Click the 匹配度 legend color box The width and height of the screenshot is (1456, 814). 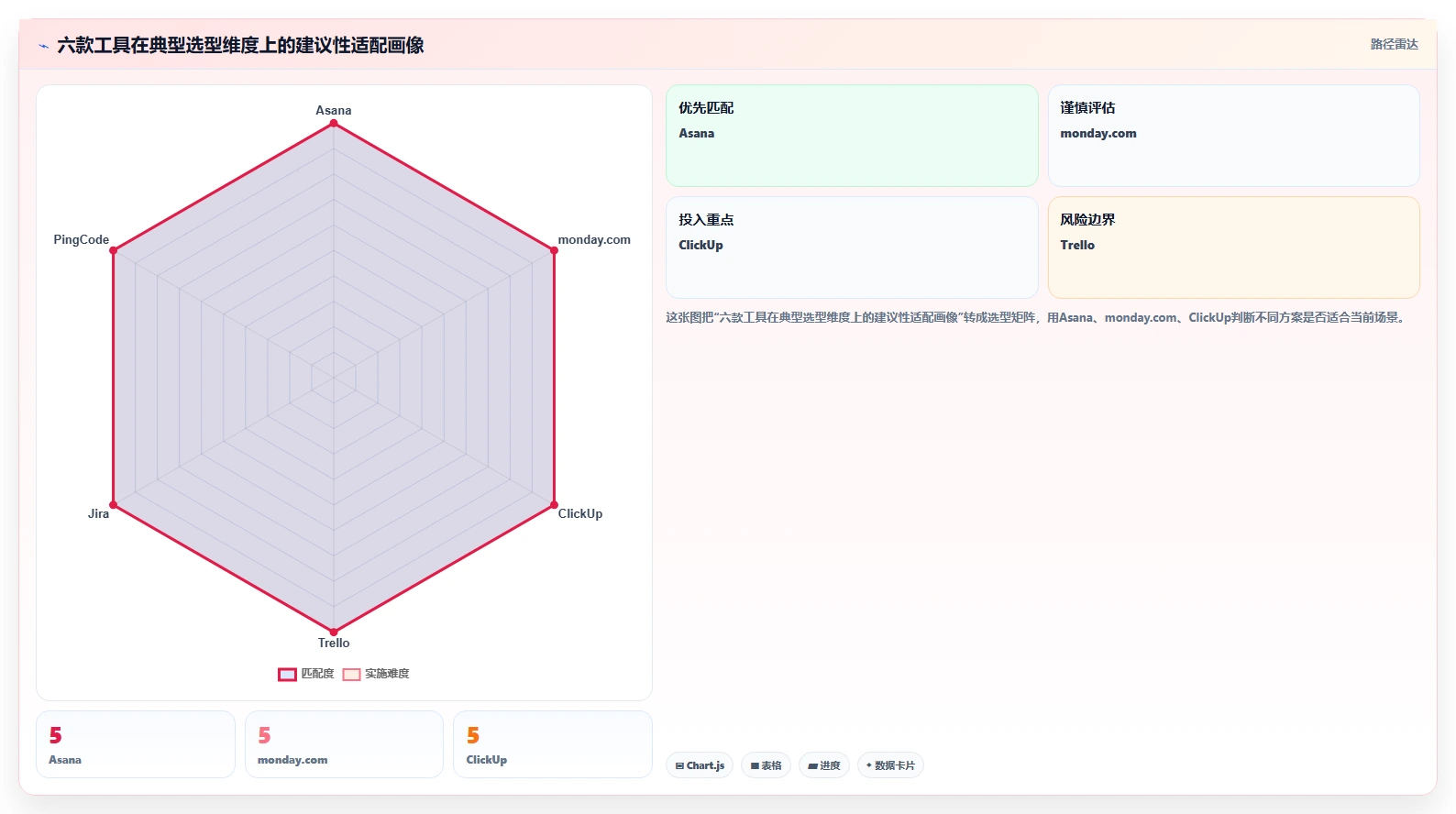287,675
